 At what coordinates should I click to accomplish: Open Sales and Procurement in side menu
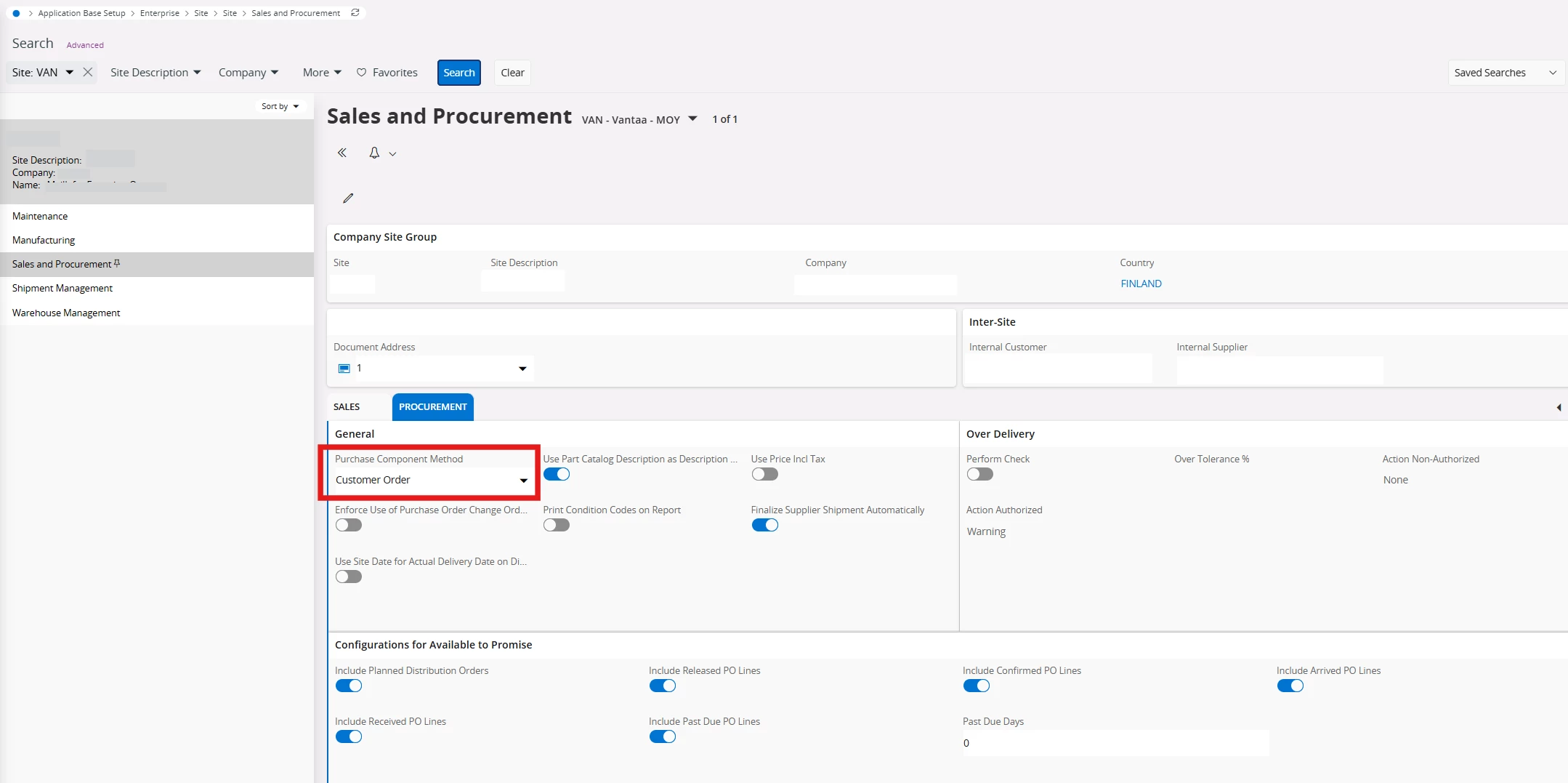point(157,264)
